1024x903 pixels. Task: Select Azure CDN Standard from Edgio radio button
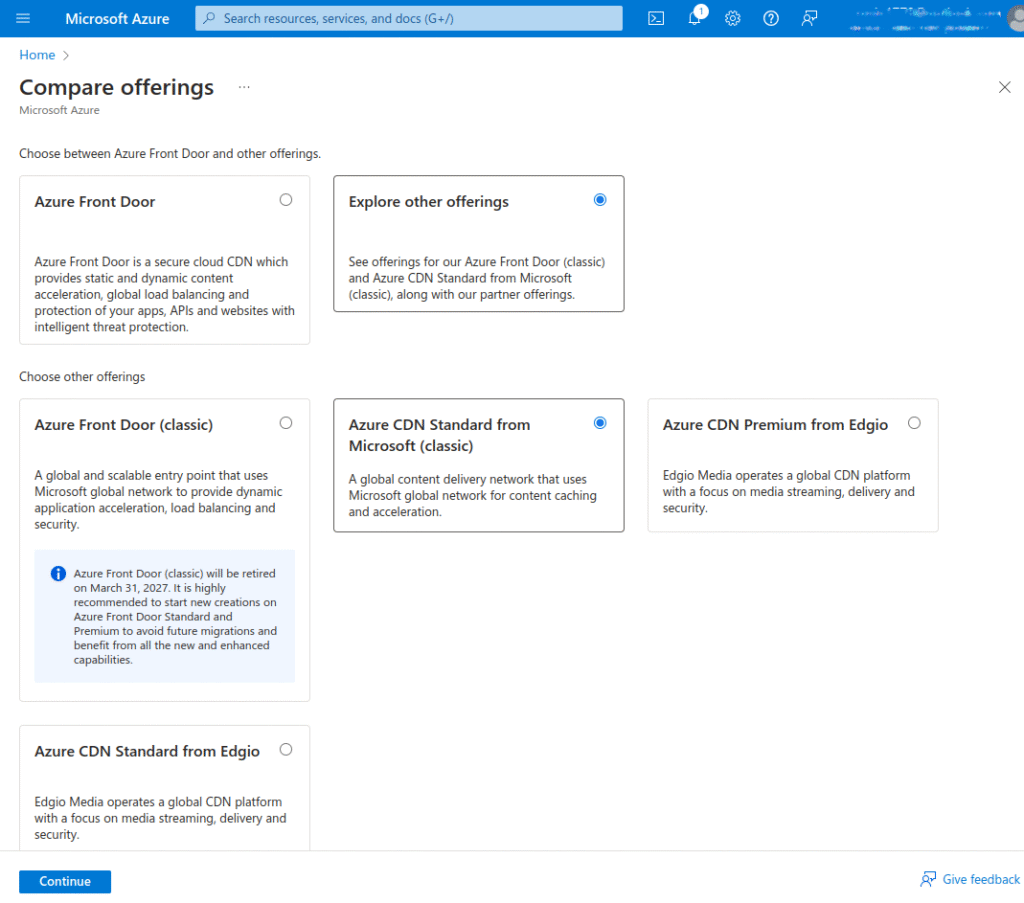coord(286,750)
